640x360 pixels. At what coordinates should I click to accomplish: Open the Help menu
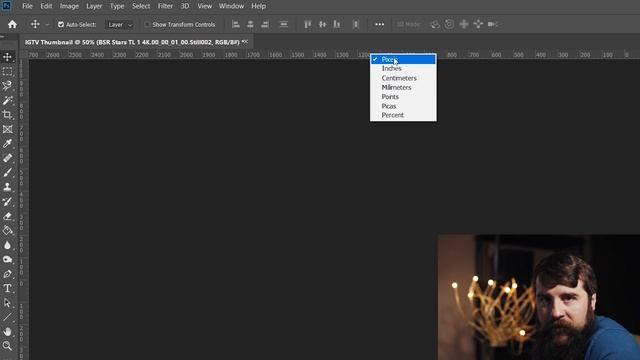pyautogui.click(x=258, y=6)
